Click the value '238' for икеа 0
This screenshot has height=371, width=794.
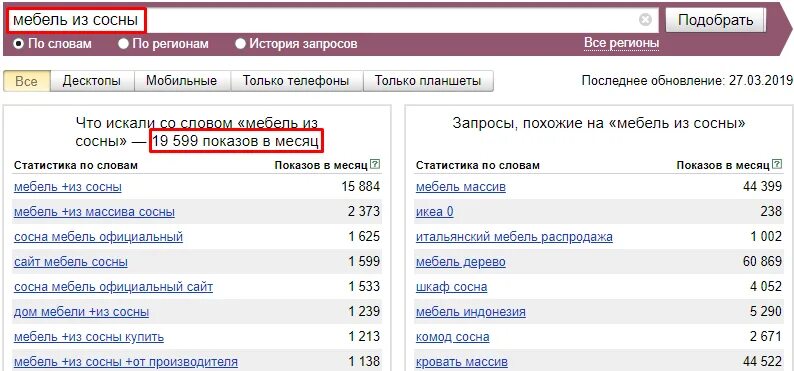(771, 212)
